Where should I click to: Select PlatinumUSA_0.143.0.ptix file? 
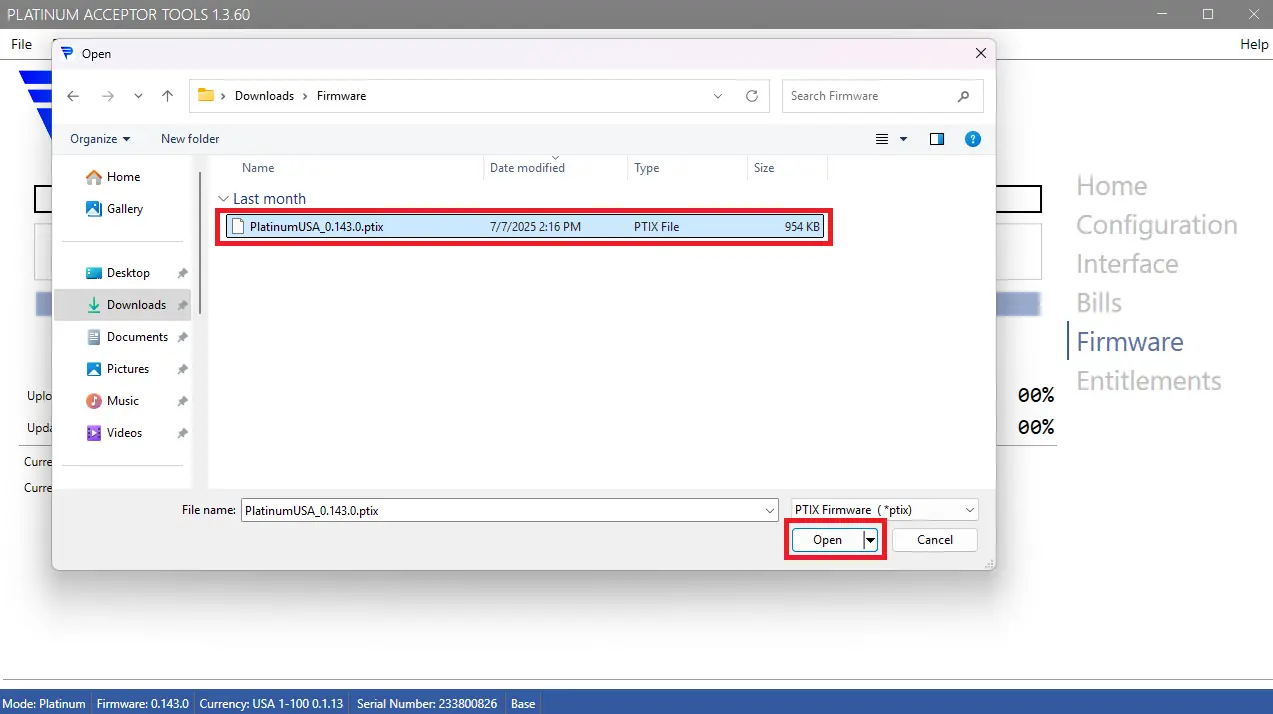pyautogui.click(x=524, y=227)
